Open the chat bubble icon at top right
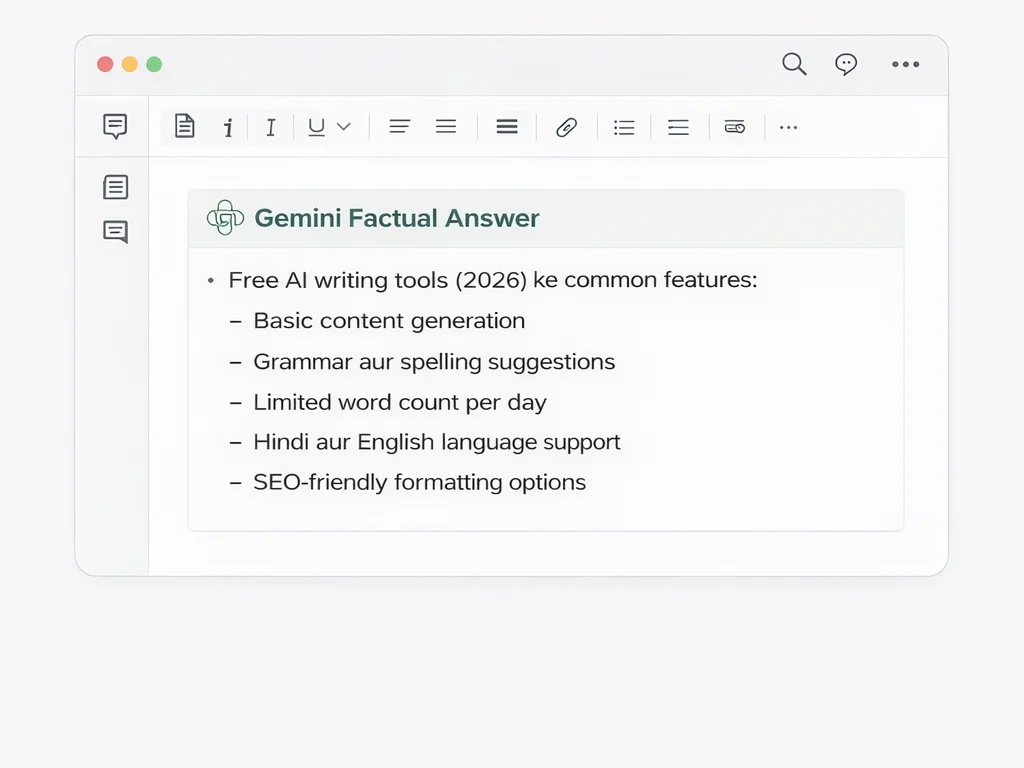1024x768 pixels. [x=846, y=64]
